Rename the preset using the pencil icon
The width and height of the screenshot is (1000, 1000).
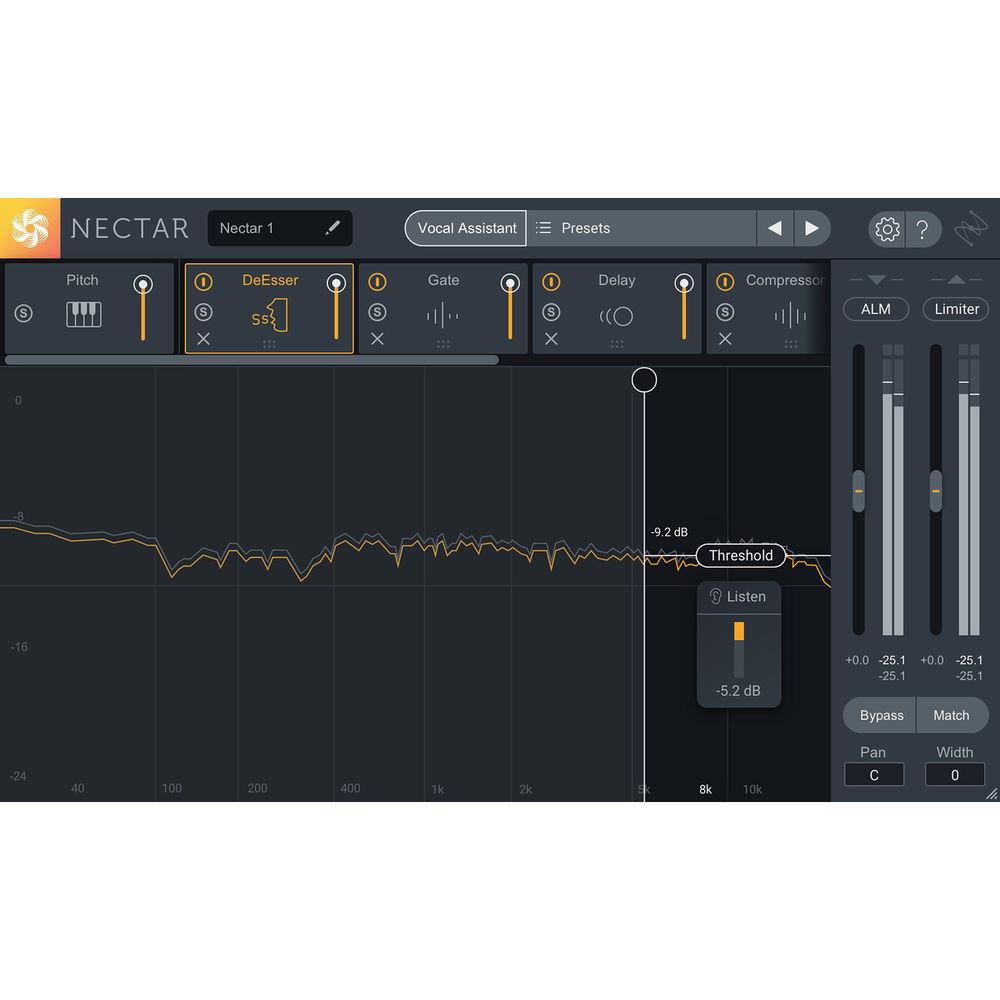click(x=334, y=228)
